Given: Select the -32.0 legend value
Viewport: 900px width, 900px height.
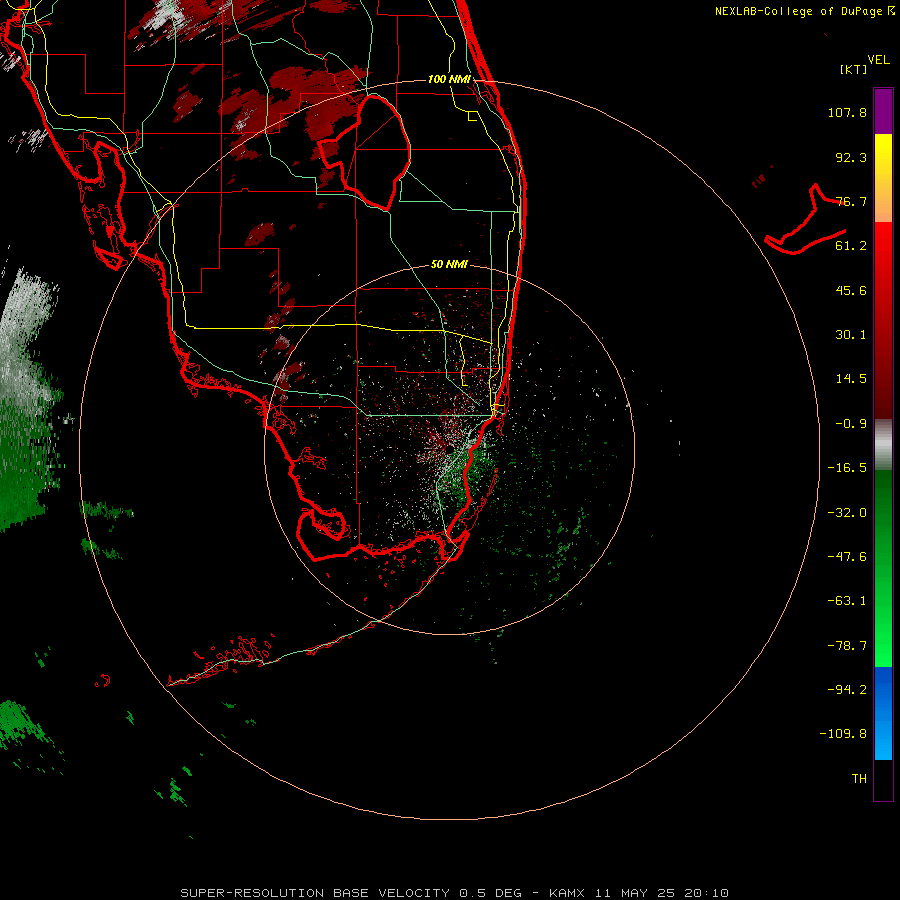Looking at the screenshot, I should click(847, 513).
